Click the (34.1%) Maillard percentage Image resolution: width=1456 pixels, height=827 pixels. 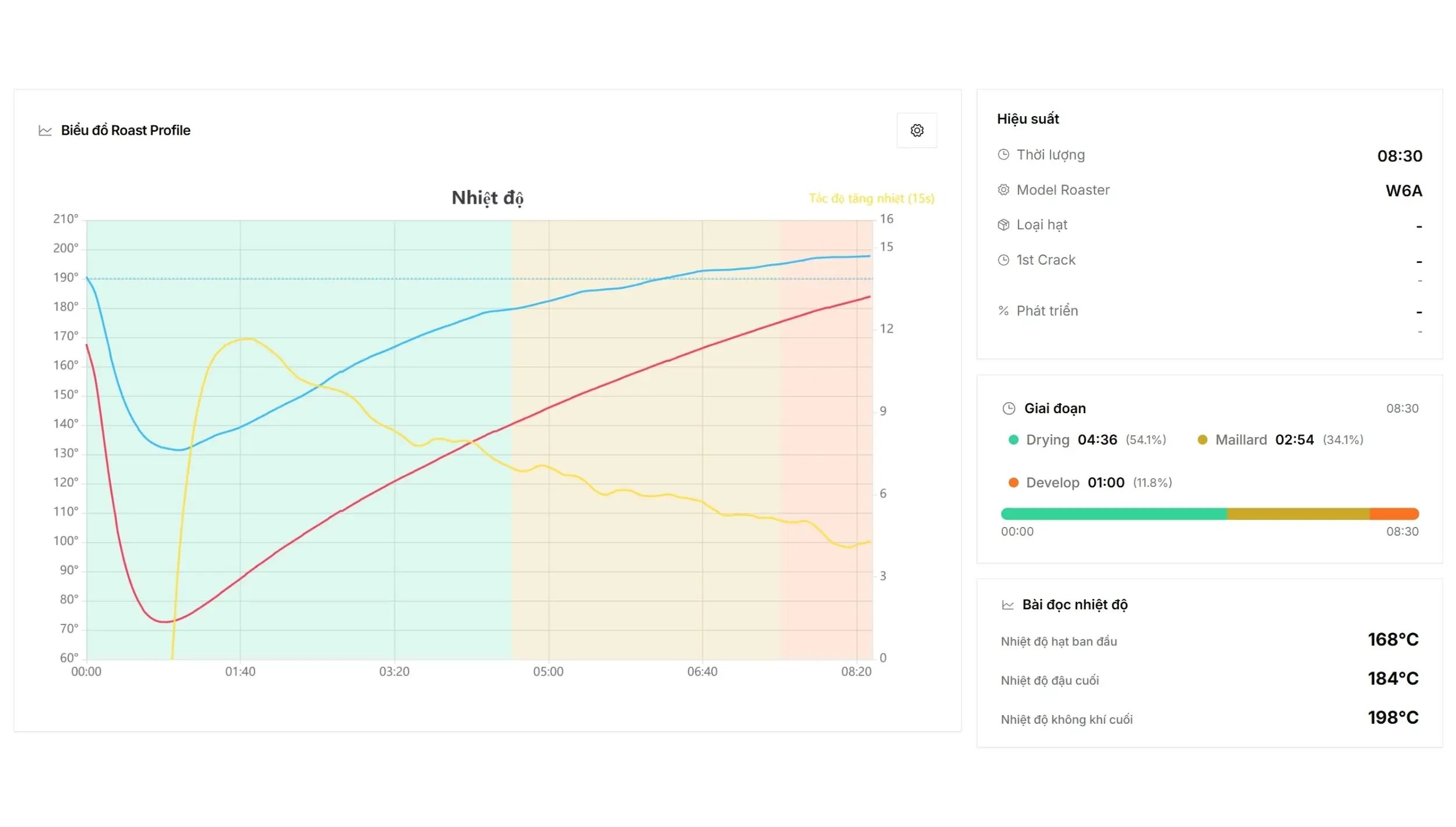(1343, 440)
